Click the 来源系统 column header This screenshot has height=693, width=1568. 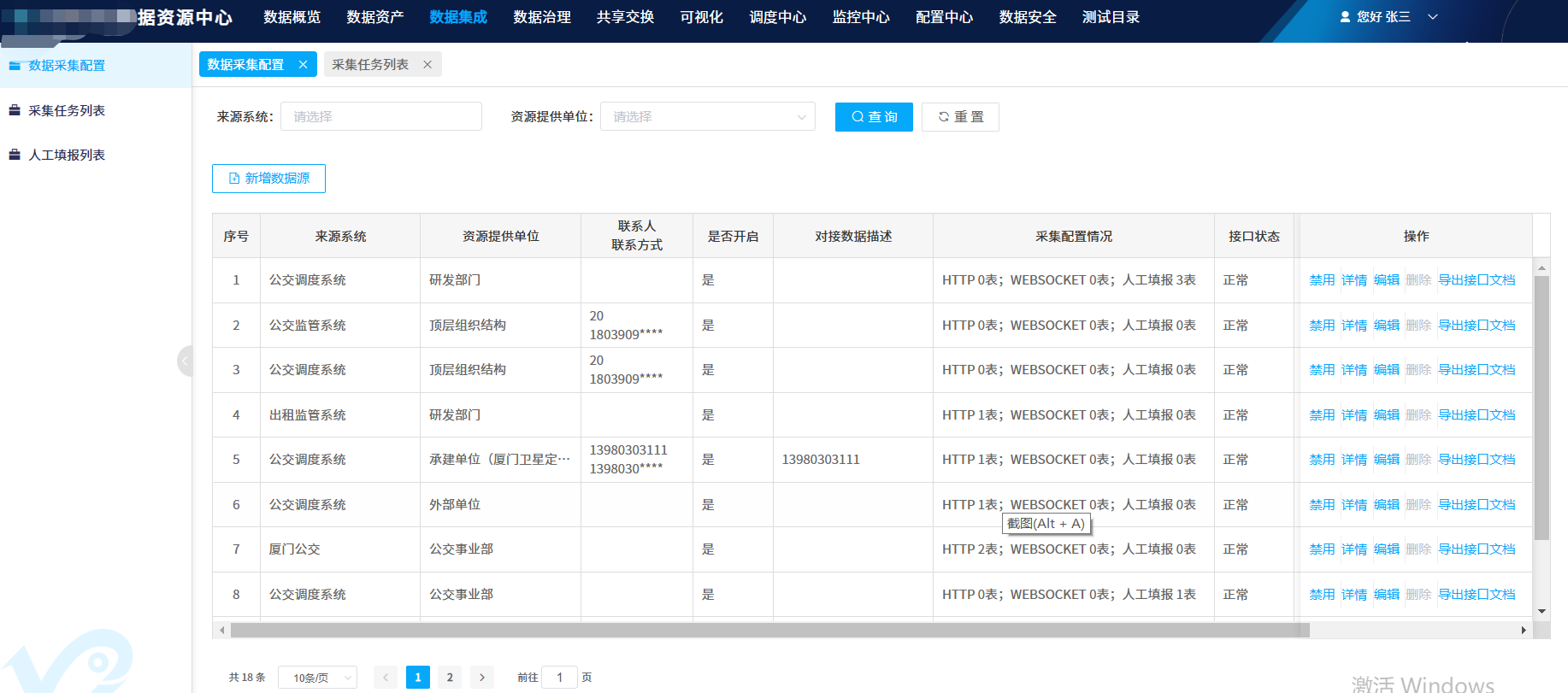point(340,236)
